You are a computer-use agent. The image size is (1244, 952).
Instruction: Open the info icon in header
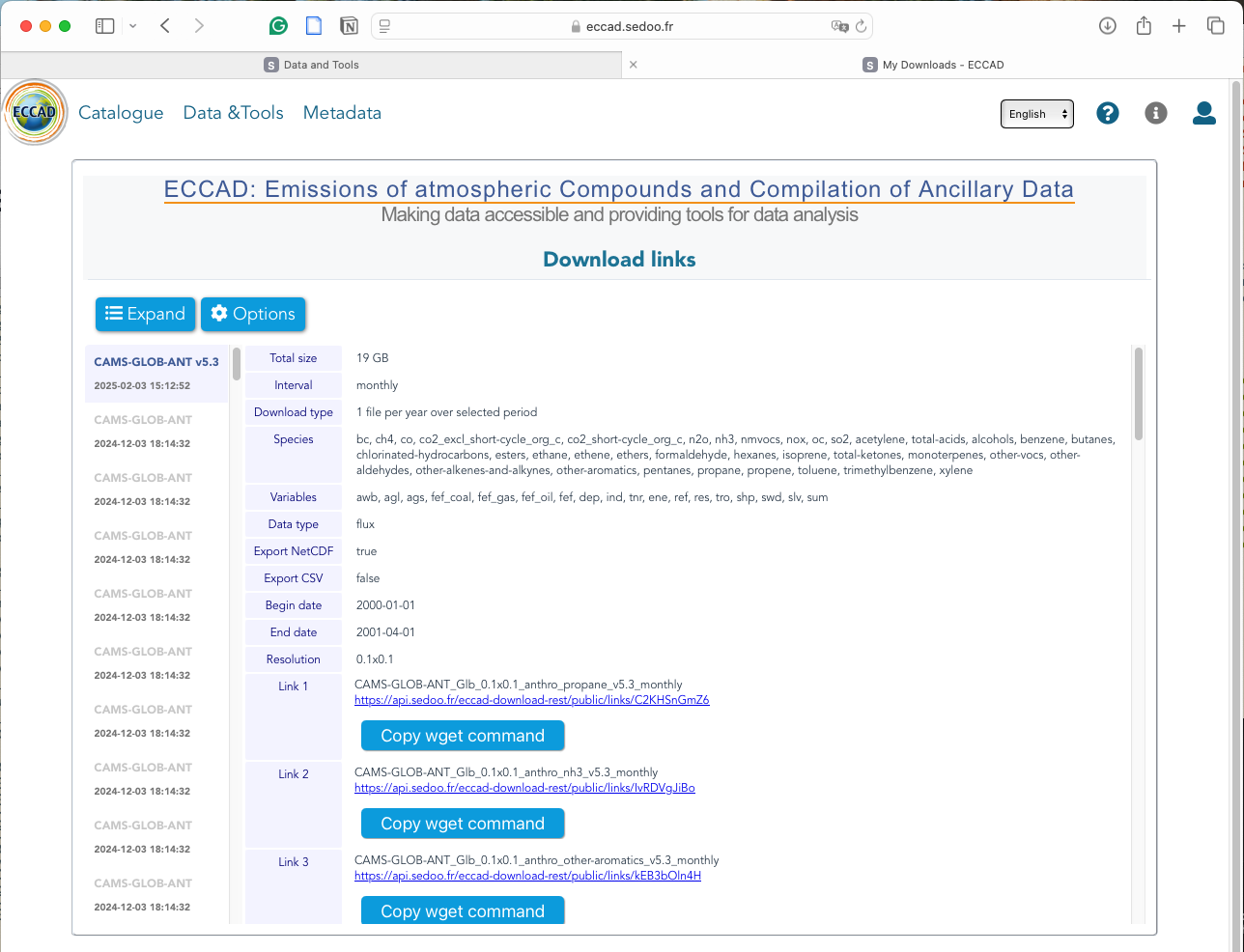1156,113
